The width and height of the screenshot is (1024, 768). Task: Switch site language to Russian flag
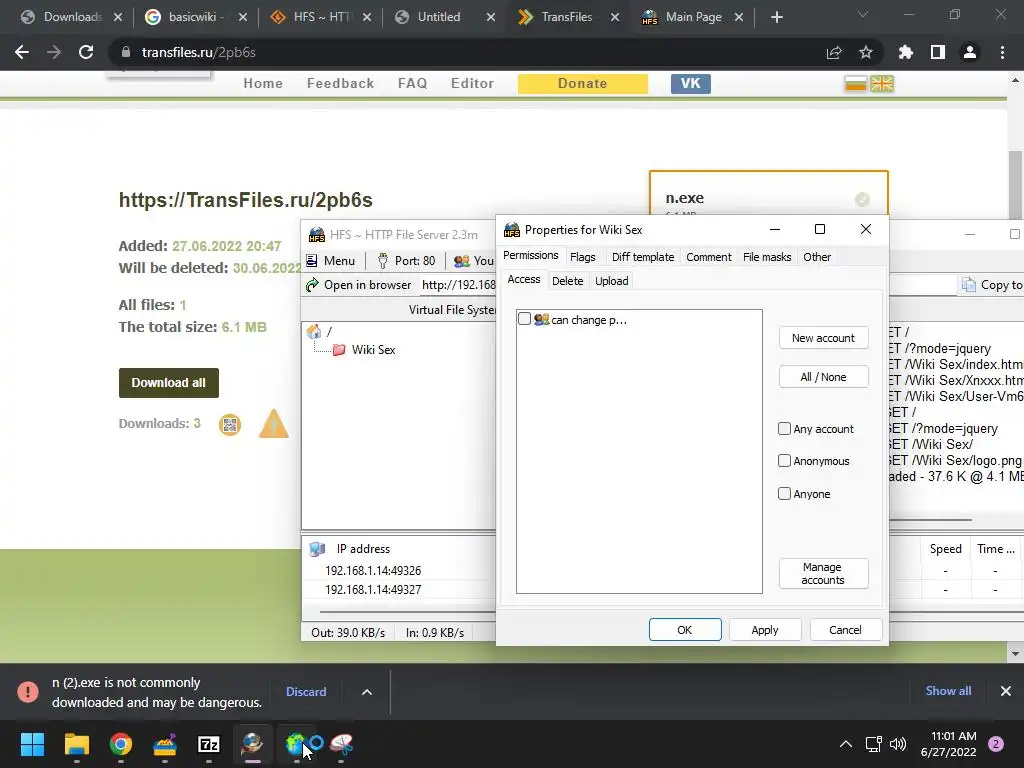tap(856, 84)
